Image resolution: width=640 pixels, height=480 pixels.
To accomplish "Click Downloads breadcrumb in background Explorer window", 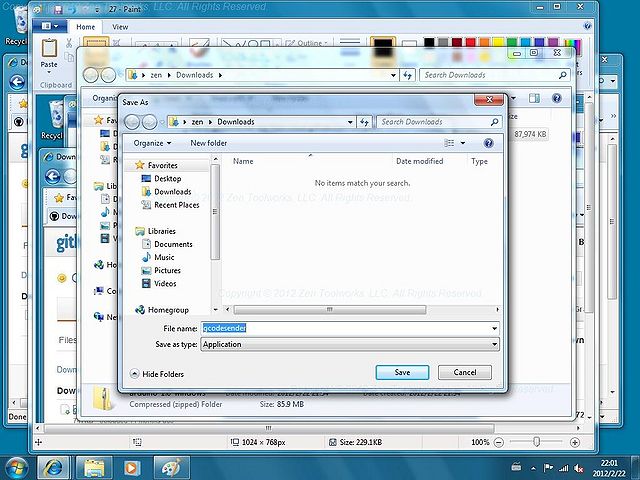I will coord(195,75).
